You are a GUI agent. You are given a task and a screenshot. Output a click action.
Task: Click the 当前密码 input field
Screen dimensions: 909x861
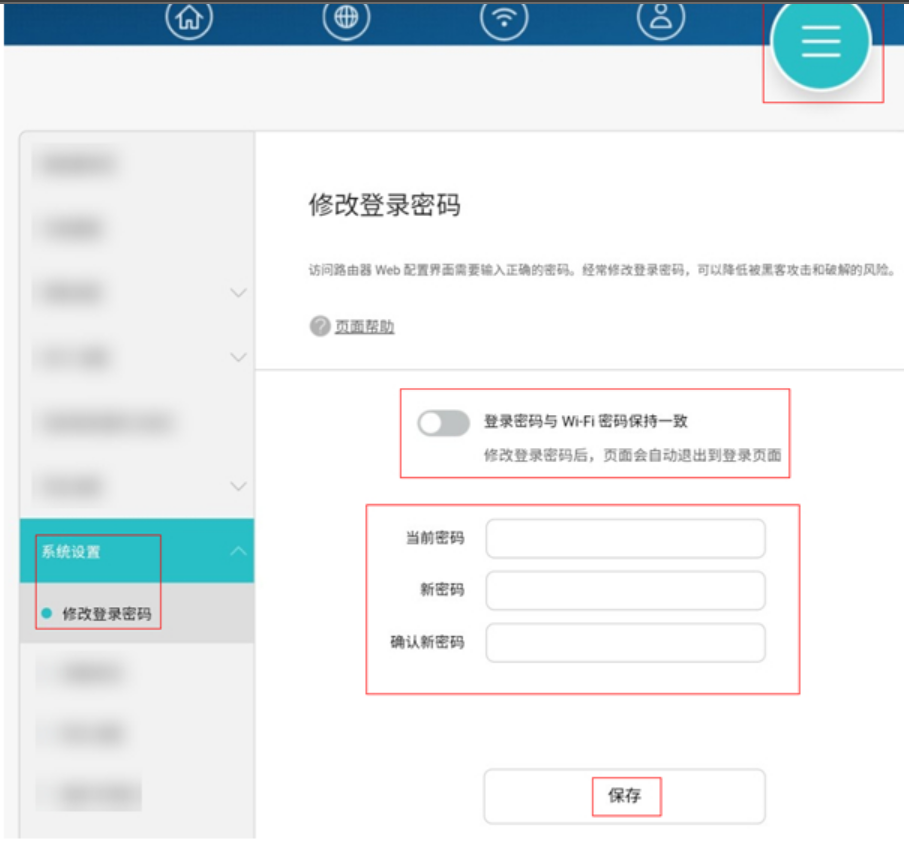tap(625, 538)
